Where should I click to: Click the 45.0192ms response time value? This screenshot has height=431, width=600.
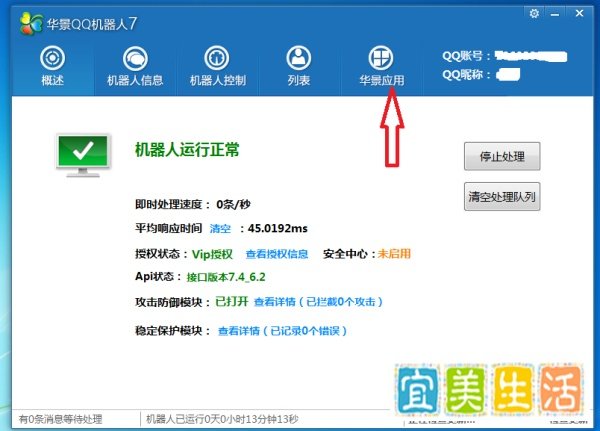278,229
